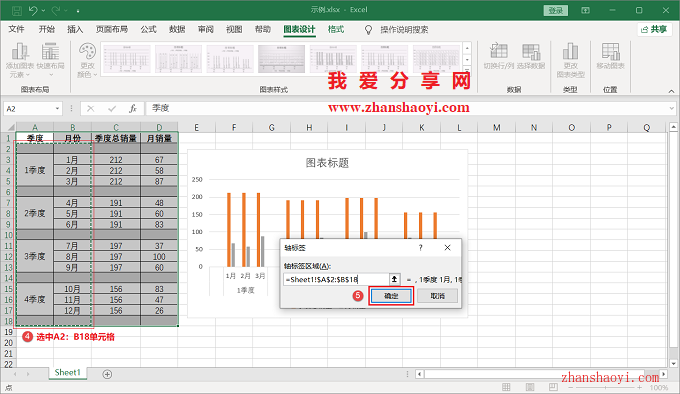
Task: Select column E header
Action: [196, 127]
